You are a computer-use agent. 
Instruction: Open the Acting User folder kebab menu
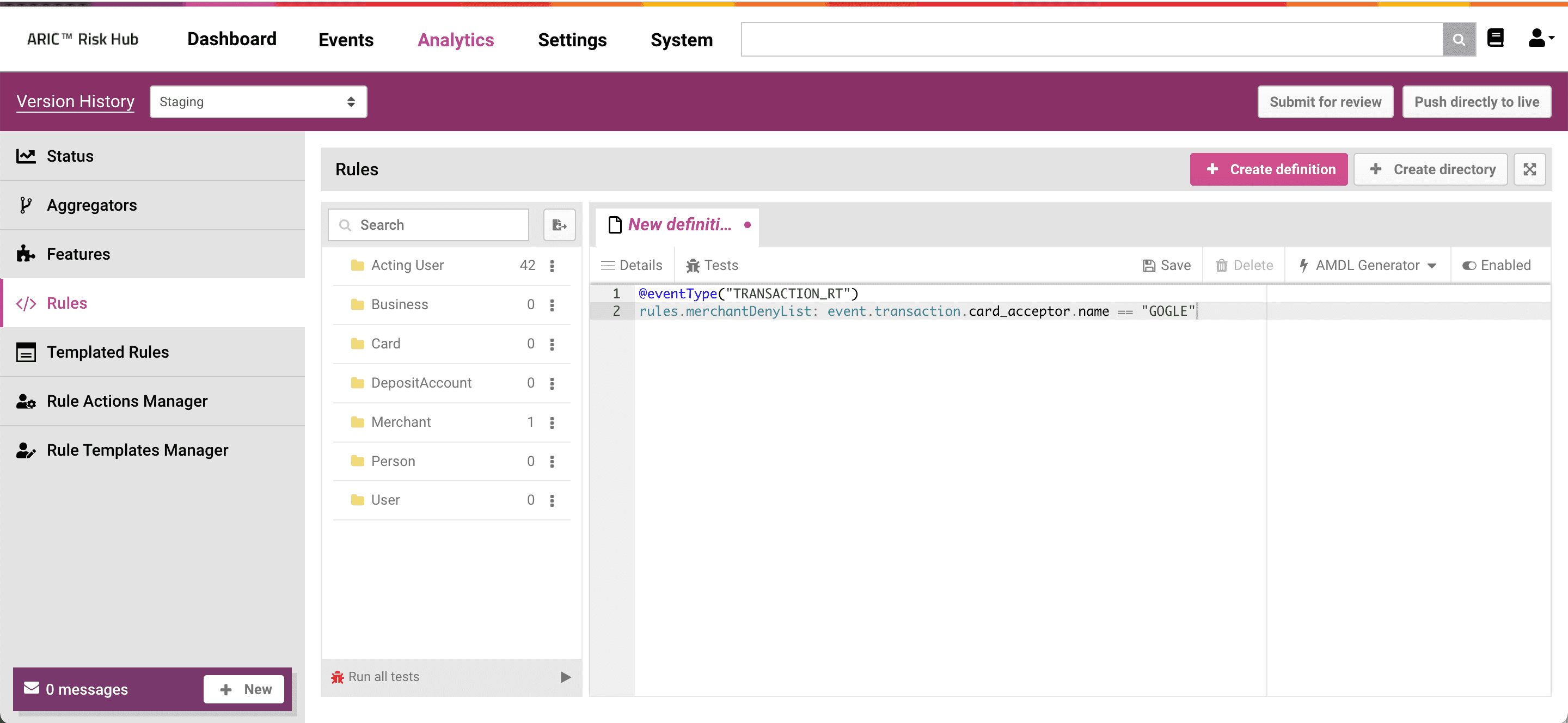(x=552, y=265)
